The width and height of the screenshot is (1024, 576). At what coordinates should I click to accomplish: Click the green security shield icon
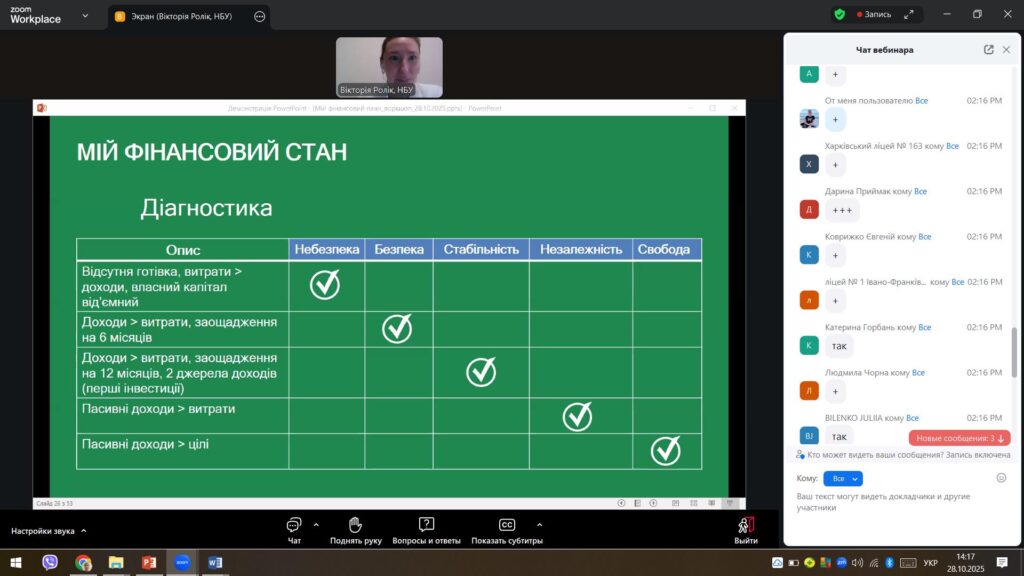coord(839,15)
